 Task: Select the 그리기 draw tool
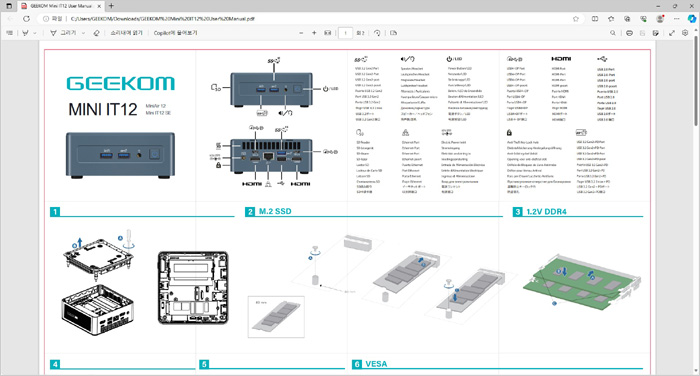pyautogui.click(x=63, y=33)
